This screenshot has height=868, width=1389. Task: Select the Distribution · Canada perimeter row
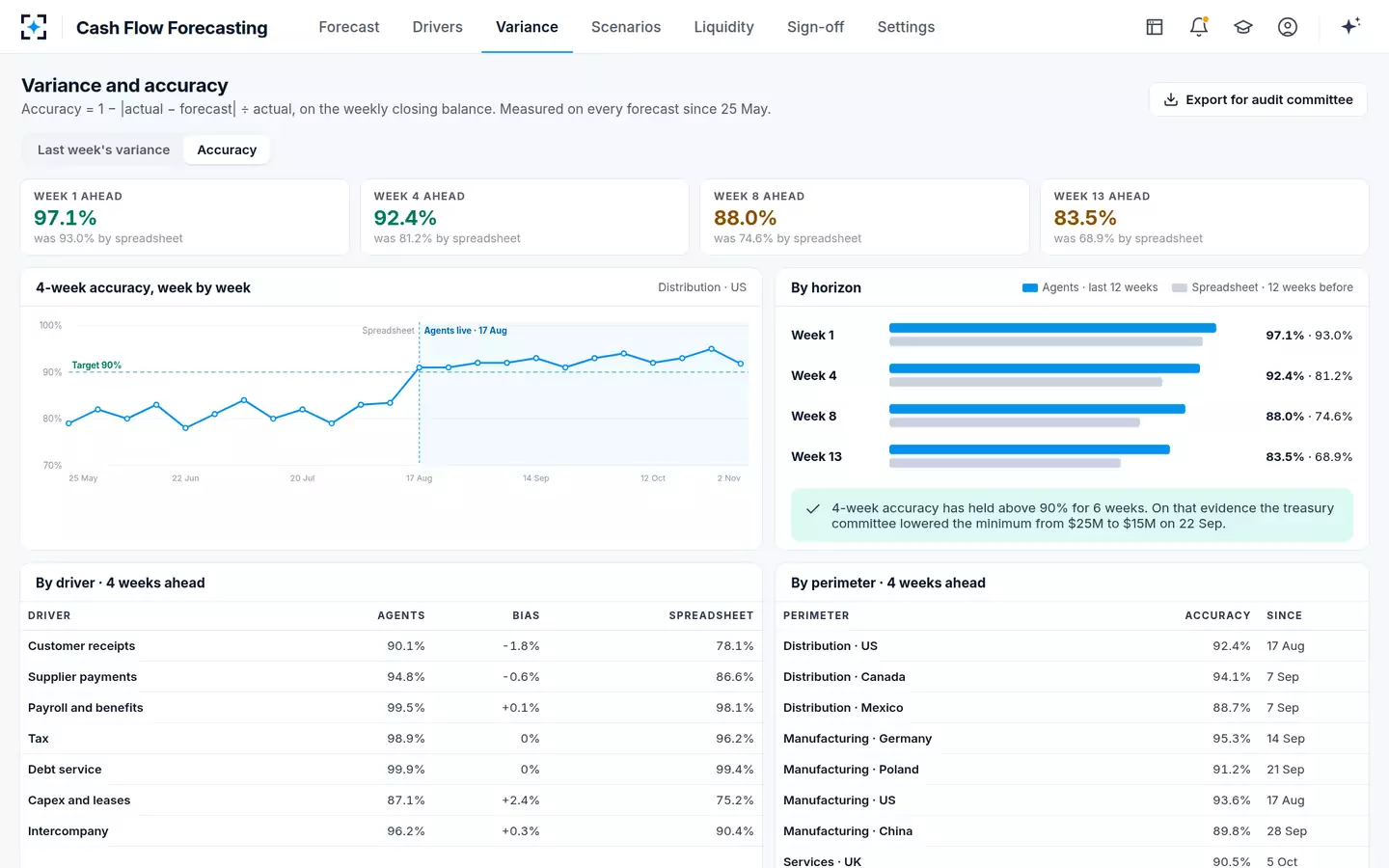click(1072, 677)
